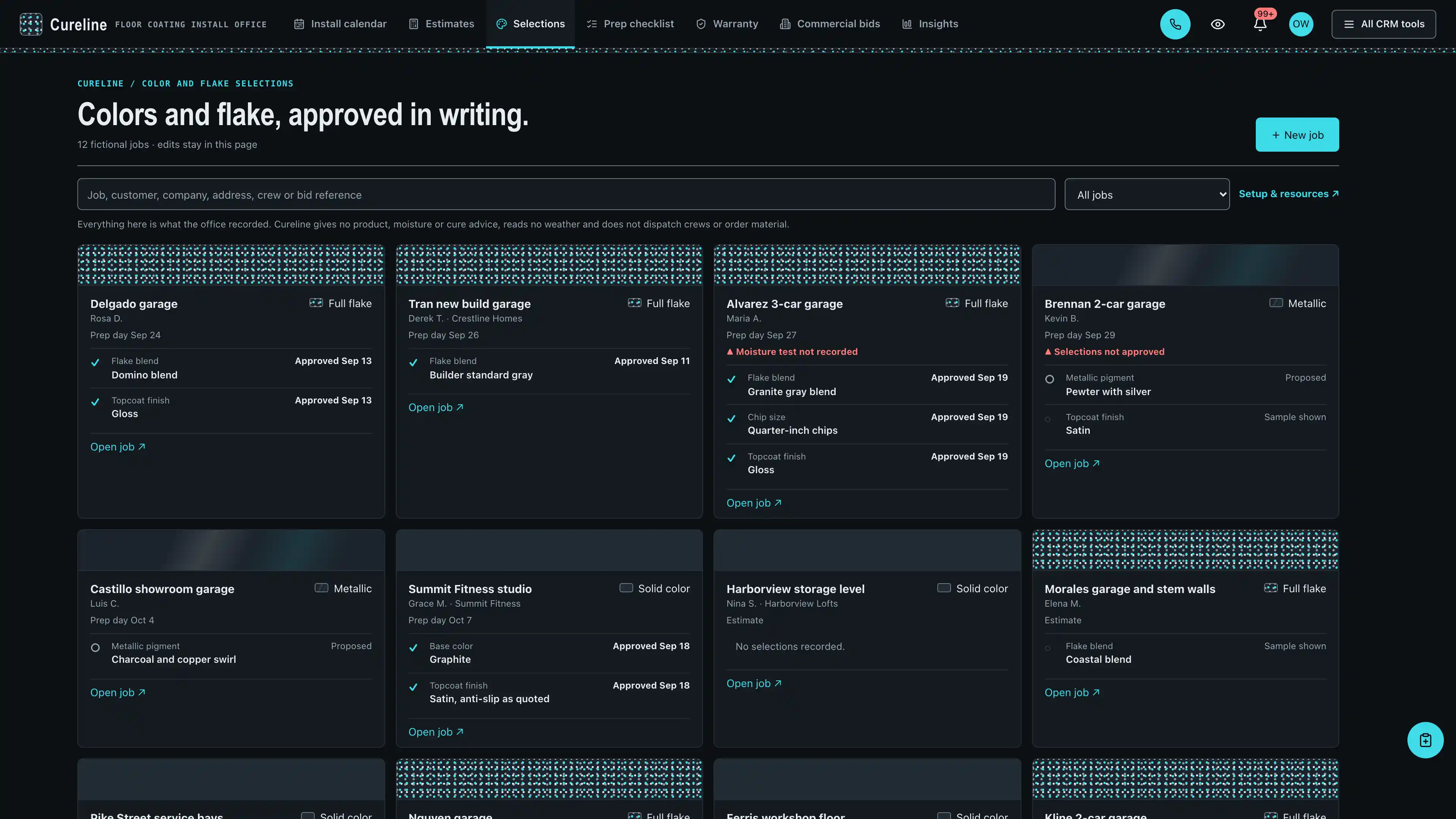This screenshot has height=819, width=1456.
Task: Go to the Commercial bids tab
Action: pyautogui.click(x=830, y=24)
